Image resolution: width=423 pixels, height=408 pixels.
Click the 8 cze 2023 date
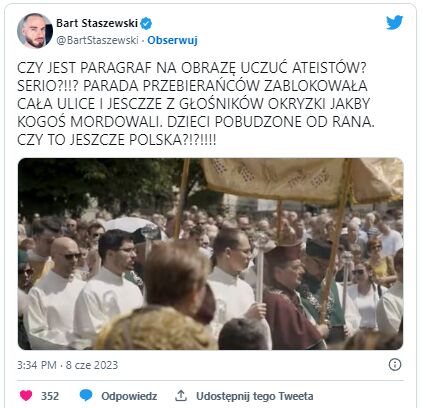coord(92,365)
